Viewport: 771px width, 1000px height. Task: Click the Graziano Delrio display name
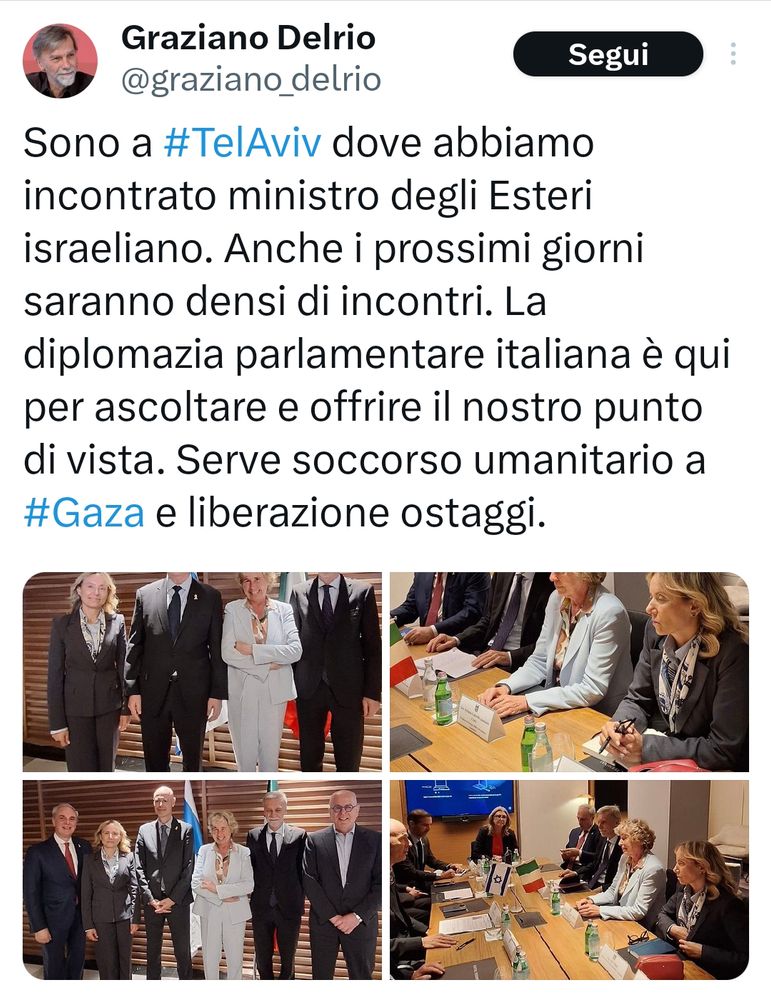(x=248, y=38)
